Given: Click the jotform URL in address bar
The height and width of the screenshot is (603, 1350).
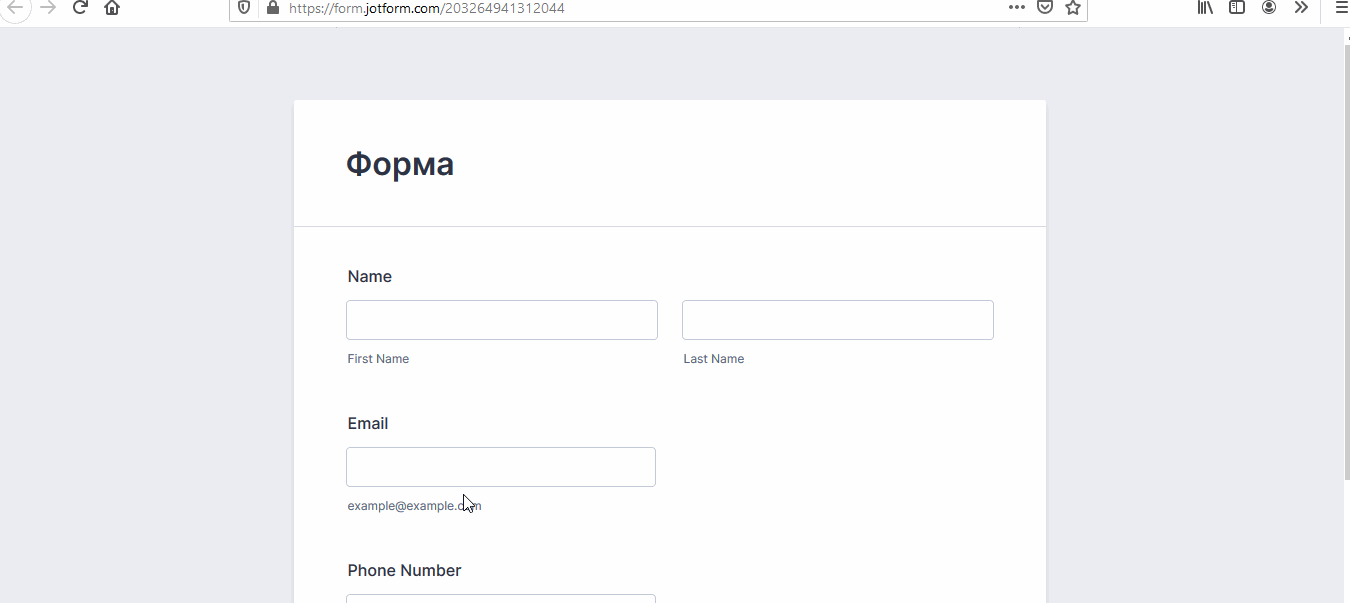Looking at the screenshot, I should 427,8.
